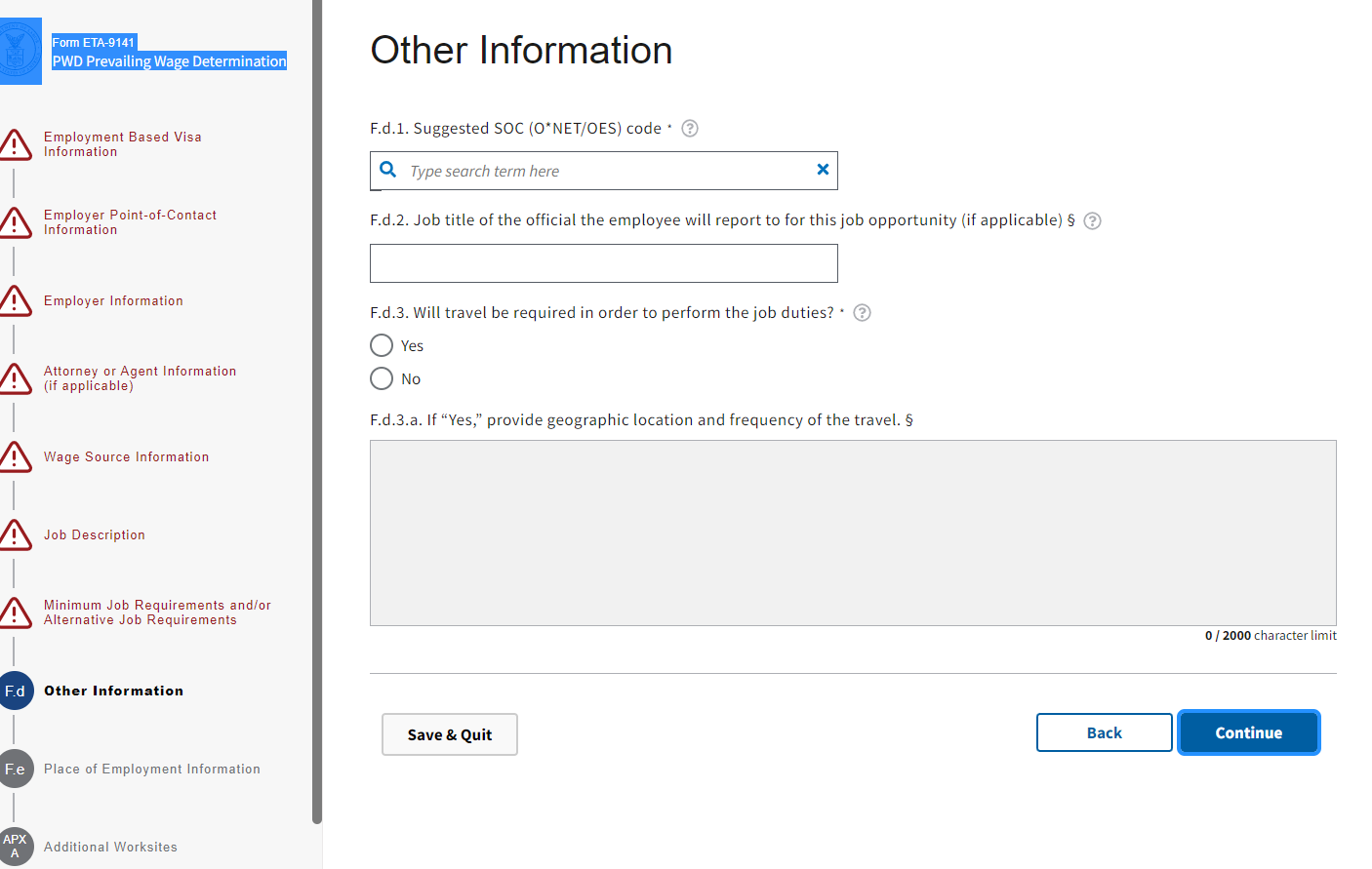
Task: Click the Department of Labor seal logo
Action: point(19,51)
